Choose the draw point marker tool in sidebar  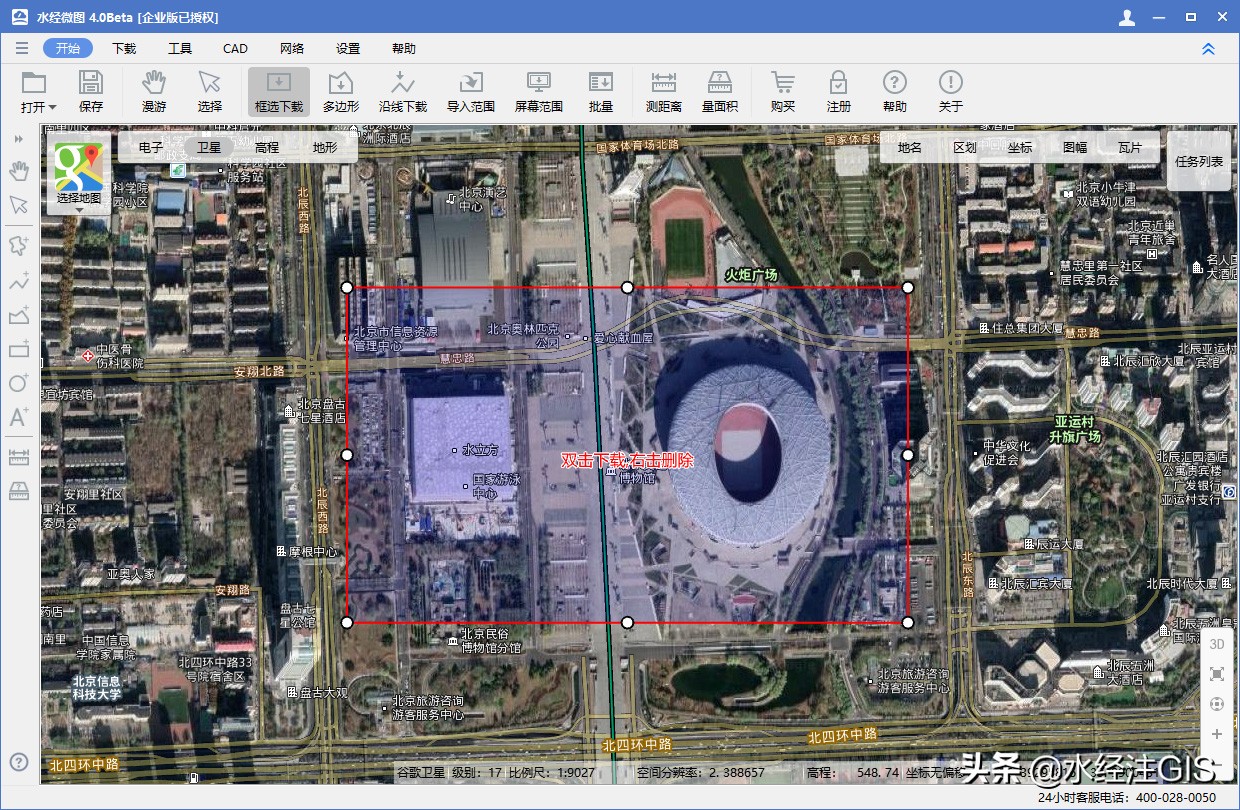(x=19, y=245)
